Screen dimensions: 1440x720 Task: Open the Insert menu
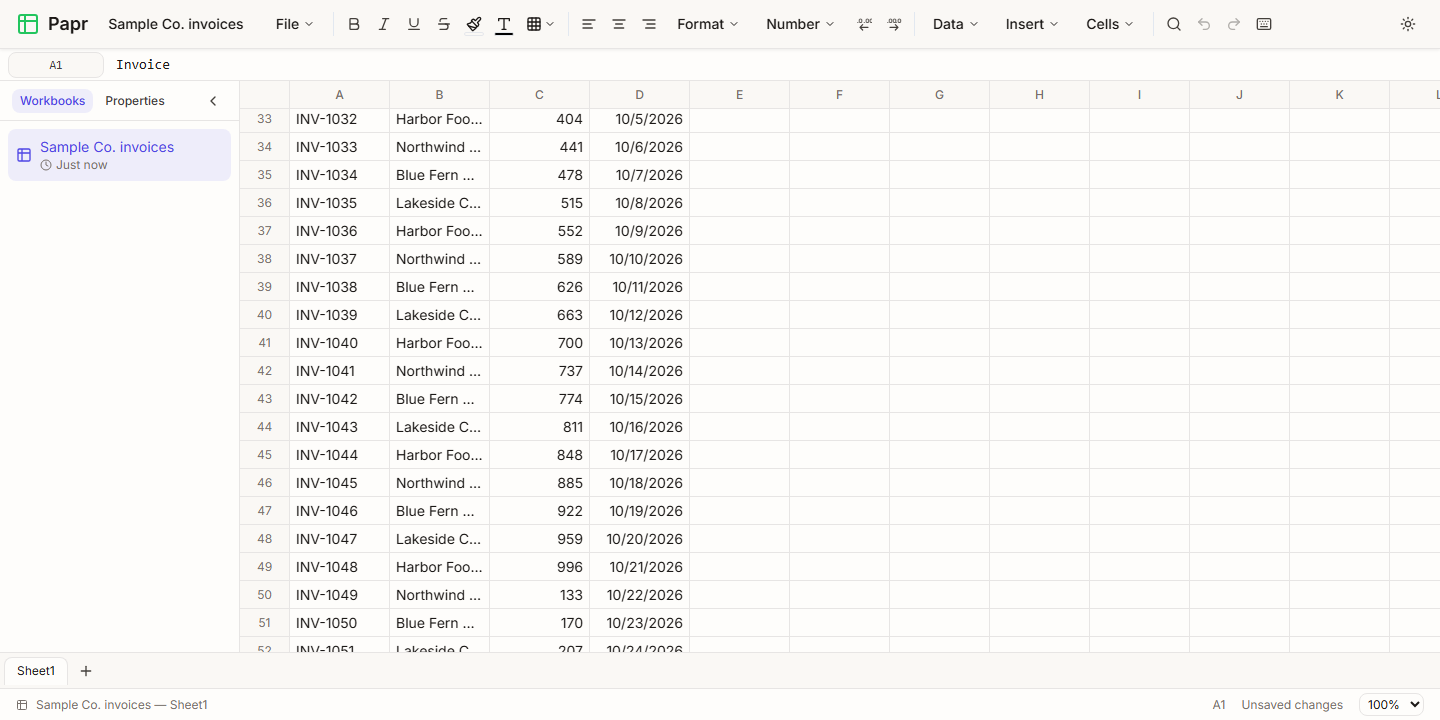pos(1032,24)
